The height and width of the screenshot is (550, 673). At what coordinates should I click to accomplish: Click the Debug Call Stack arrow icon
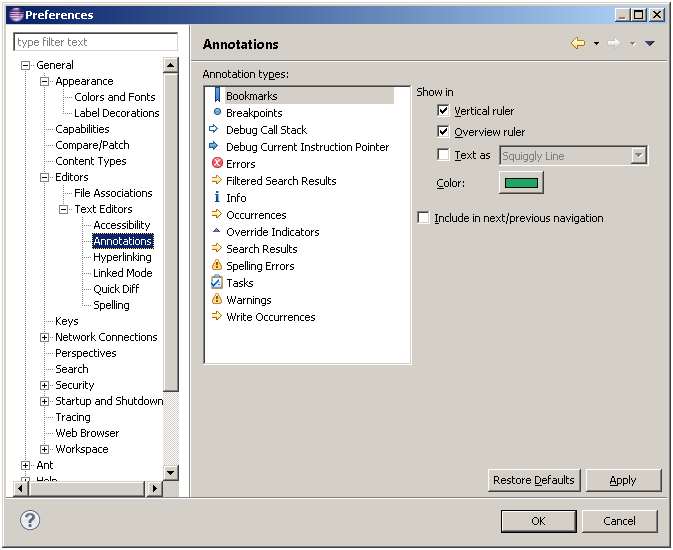pyautogui.click(x=213, y=128)
